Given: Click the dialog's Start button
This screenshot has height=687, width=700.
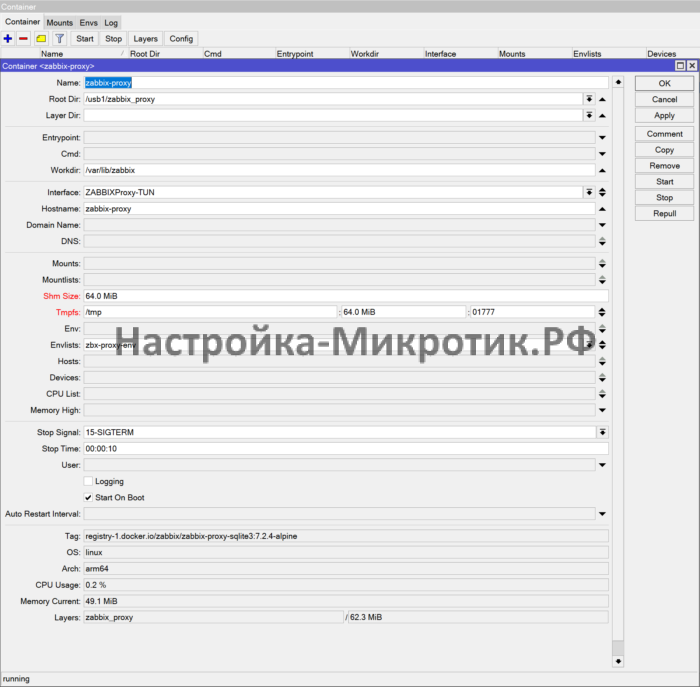Looking at the screenshot, I should (x=664, y=182).
